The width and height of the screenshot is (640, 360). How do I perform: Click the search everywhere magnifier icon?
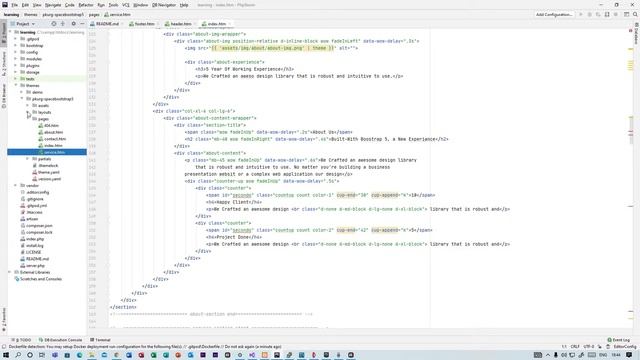pos(635,14)
